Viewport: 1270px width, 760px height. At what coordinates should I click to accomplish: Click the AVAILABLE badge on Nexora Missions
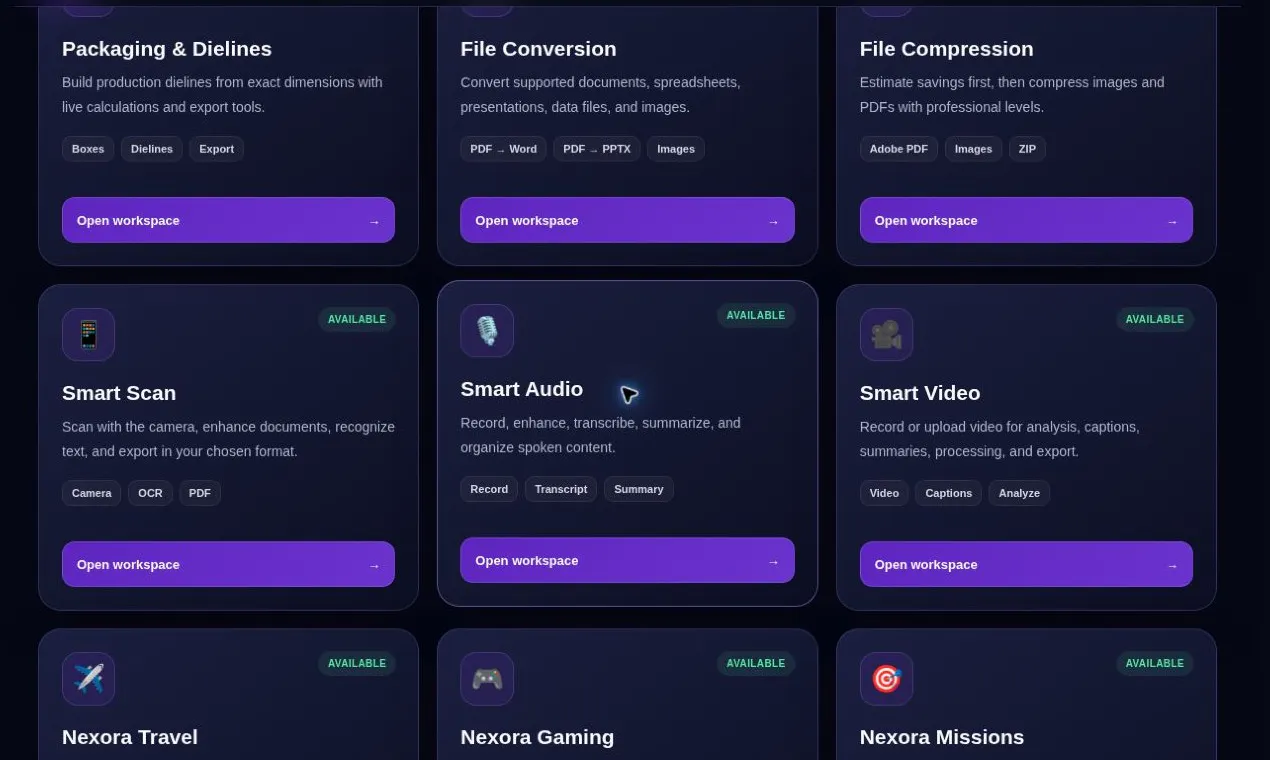point(1155,664)
